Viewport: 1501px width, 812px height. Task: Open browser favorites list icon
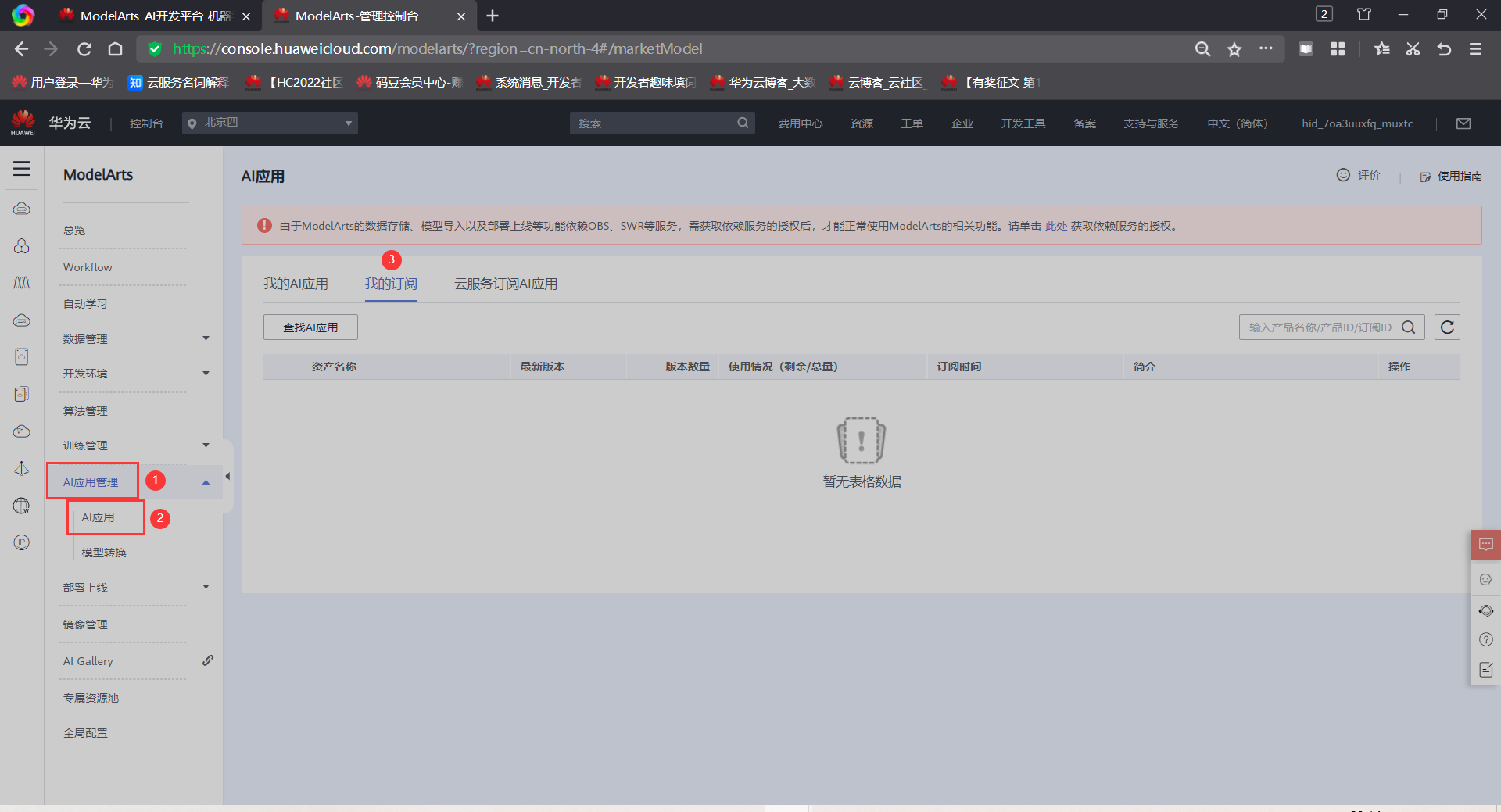1382,49
